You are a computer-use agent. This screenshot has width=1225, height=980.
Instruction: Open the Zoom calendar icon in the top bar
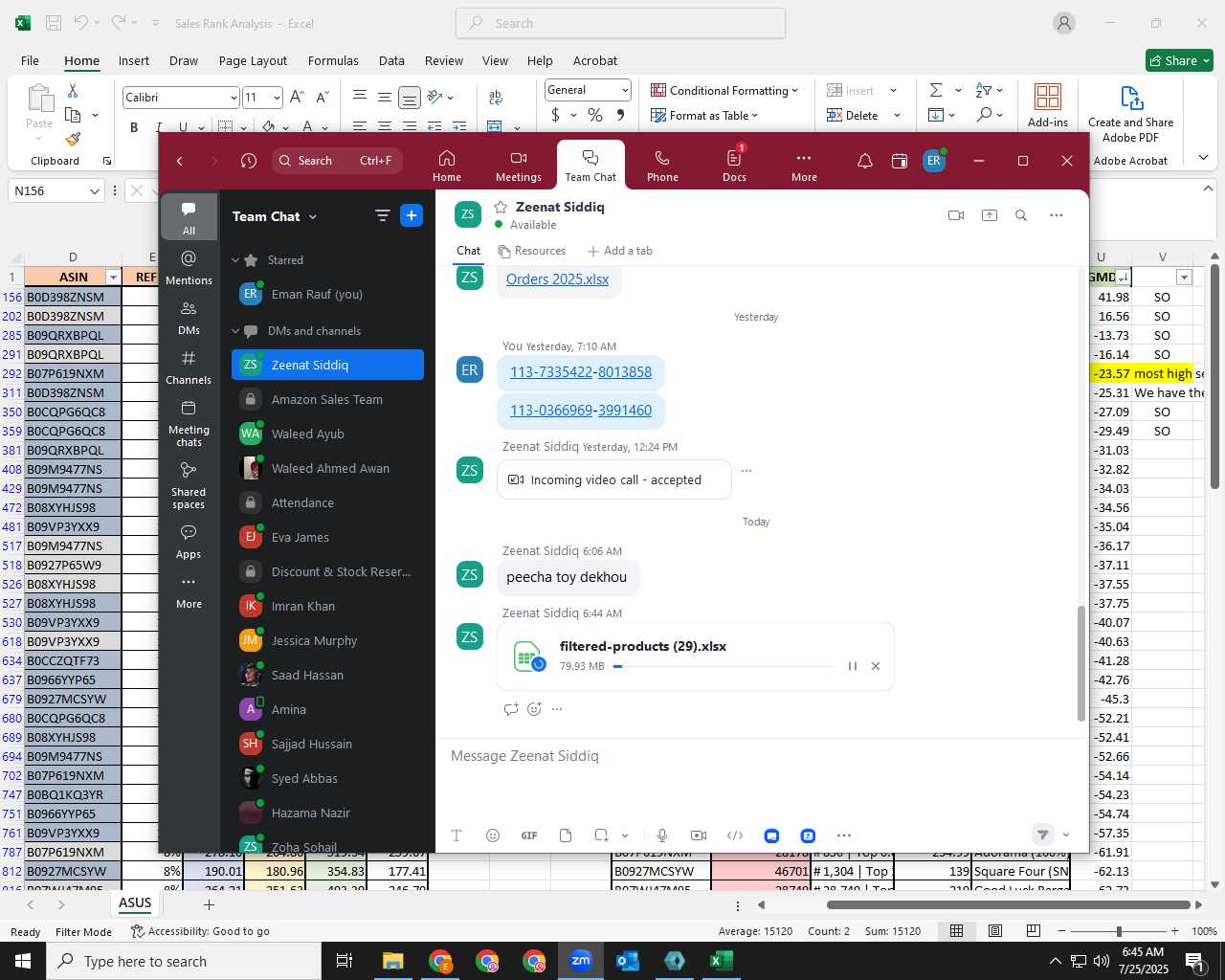point(899,161)
